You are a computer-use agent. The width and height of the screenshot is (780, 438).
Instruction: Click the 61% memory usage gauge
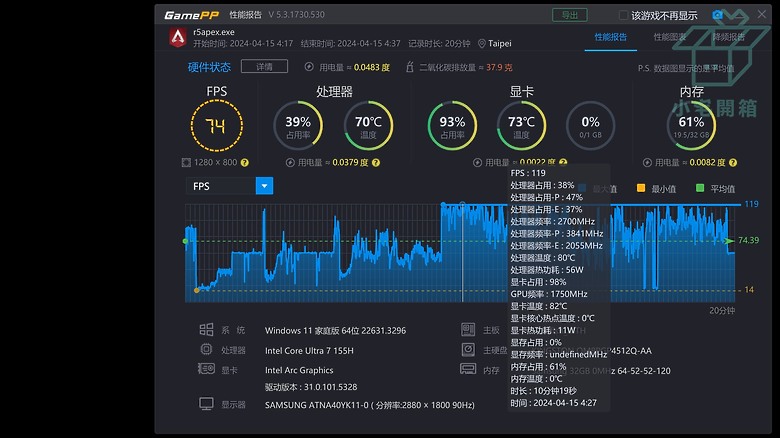(691, 125)
